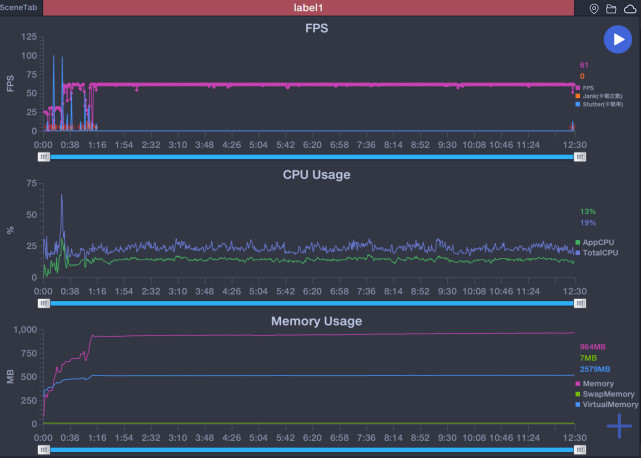Click the blue play button
The height and width of the screenshot is (458, 641).
pos(618,39)
